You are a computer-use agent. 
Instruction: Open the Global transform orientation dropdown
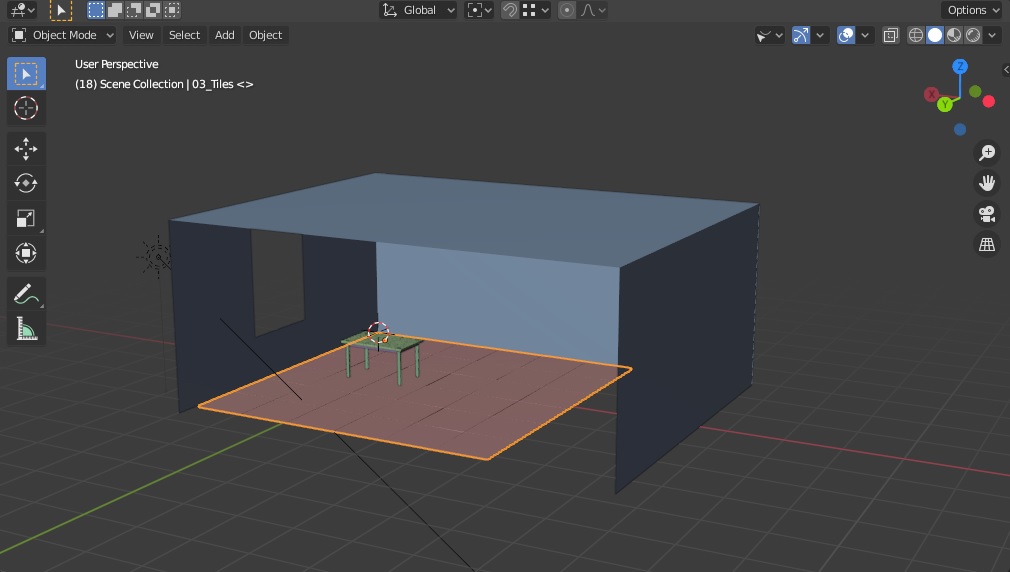click(x=419, y=10)
